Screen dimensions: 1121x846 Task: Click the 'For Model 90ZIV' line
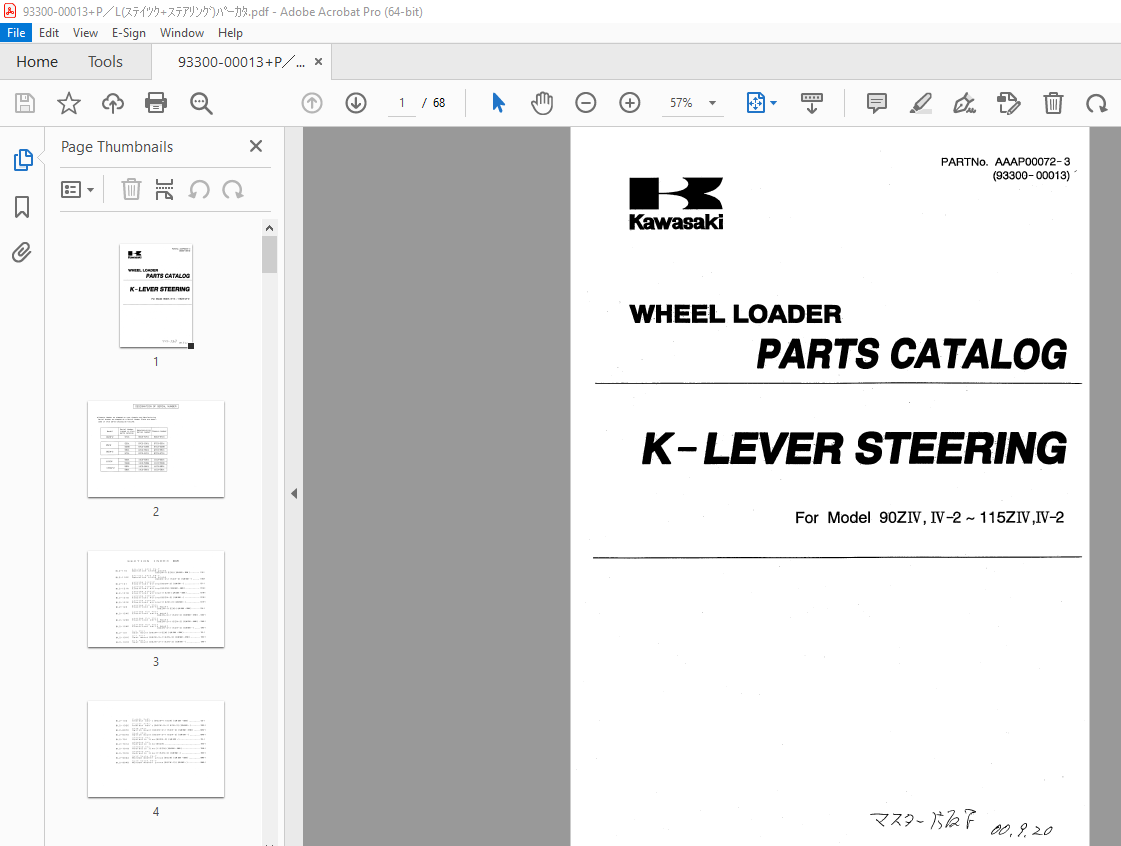[x=929, y=518]
